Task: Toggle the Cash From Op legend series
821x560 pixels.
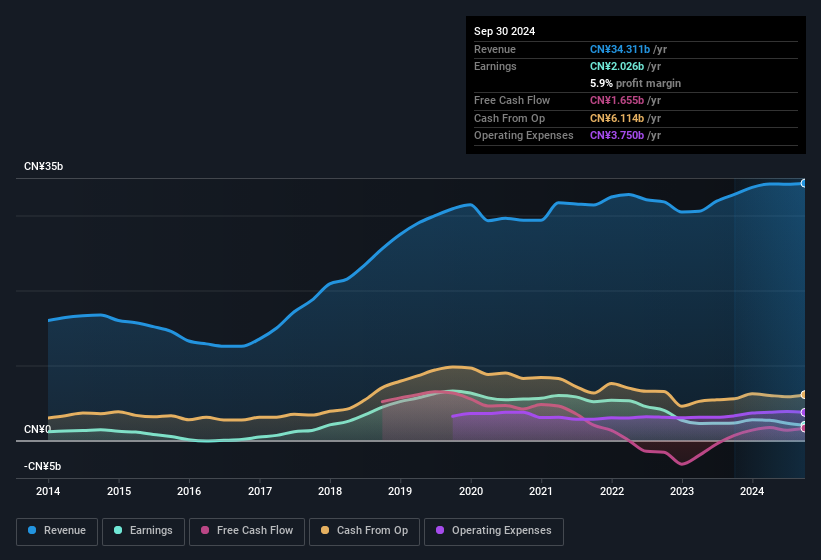Action: (364, 531)
